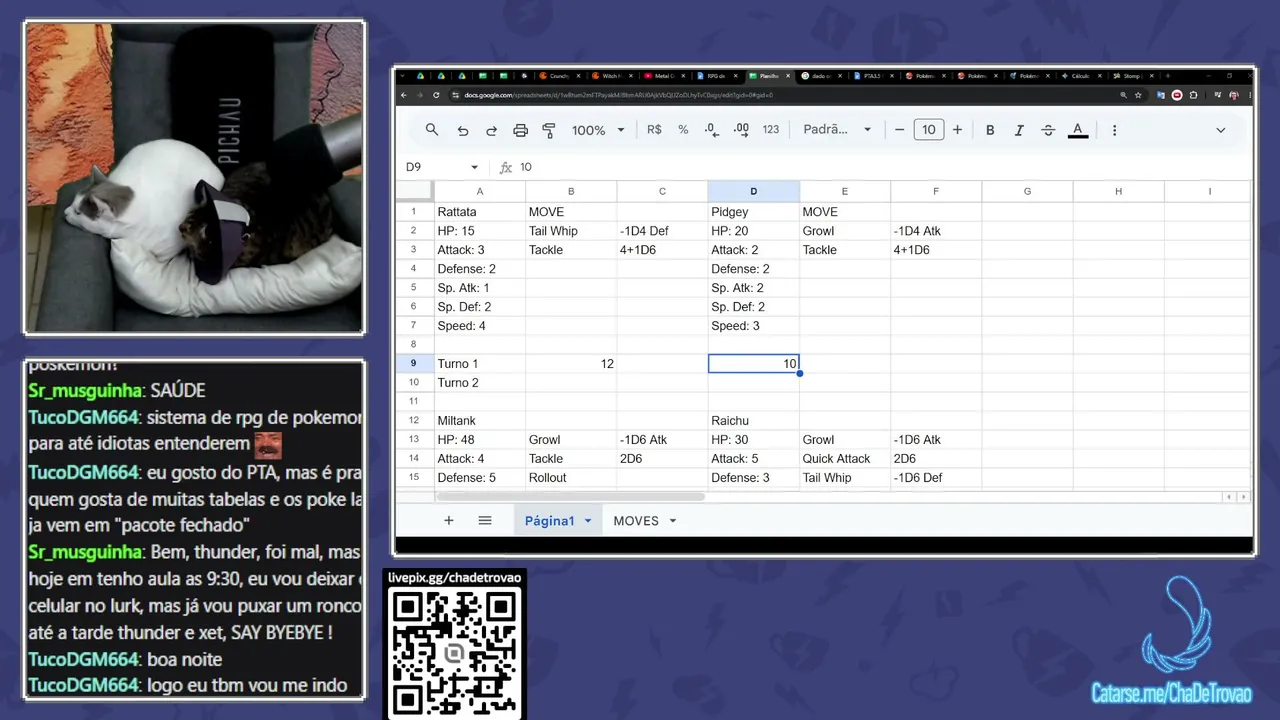This screenshot has width=1280, height=720.
Task: Click the search menus magnifier icon
Action: coord(432,130)
